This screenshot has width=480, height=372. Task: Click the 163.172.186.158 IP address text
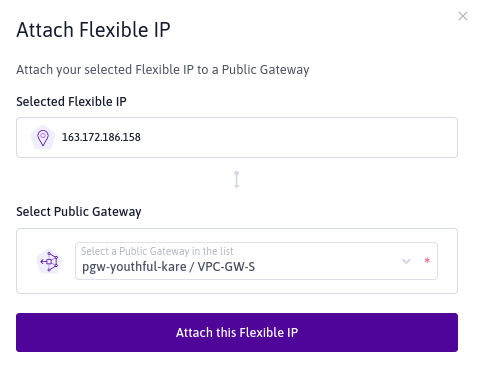coord(101,137)
